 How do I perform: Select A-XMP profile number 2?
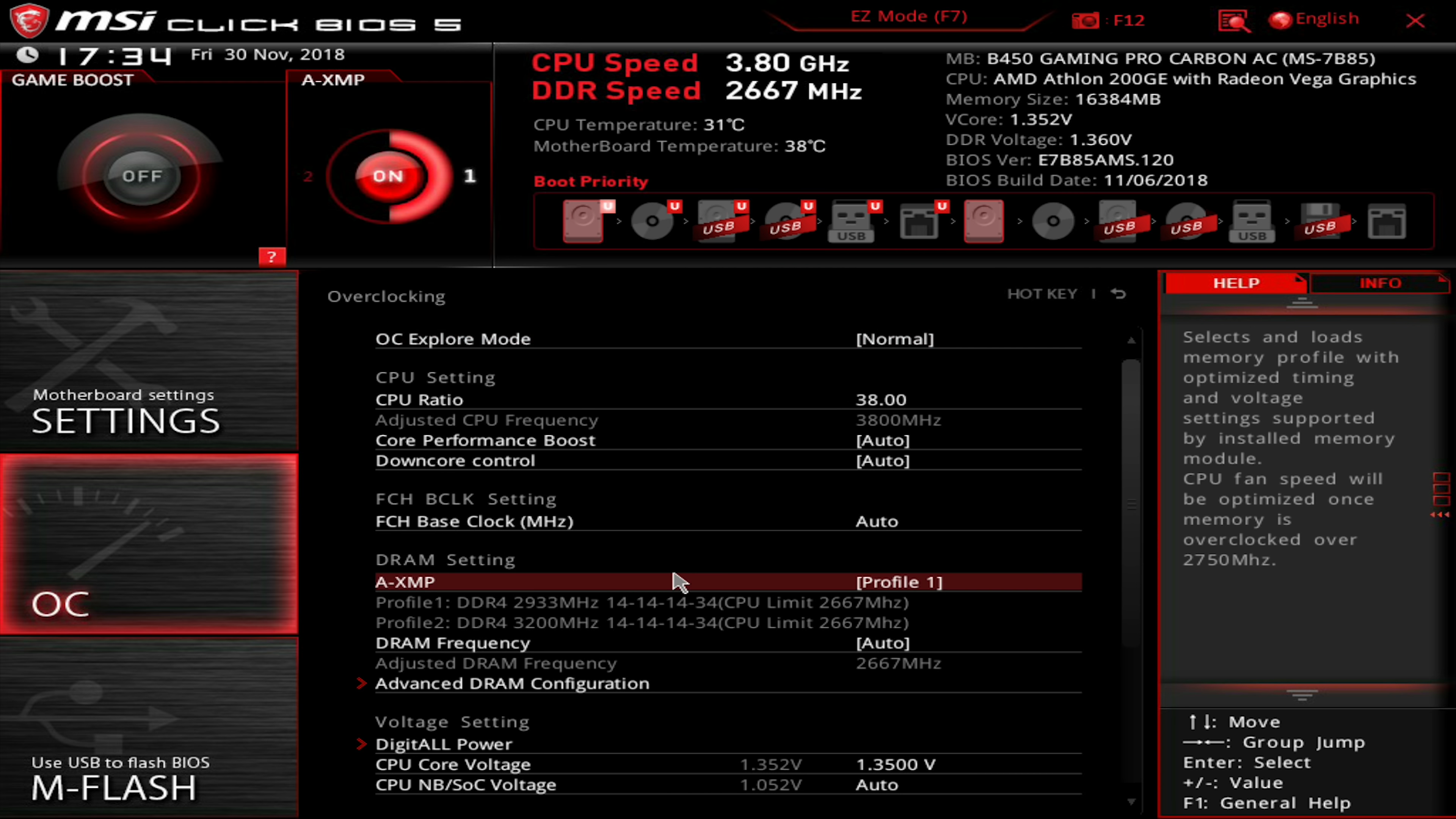(308, 176)
